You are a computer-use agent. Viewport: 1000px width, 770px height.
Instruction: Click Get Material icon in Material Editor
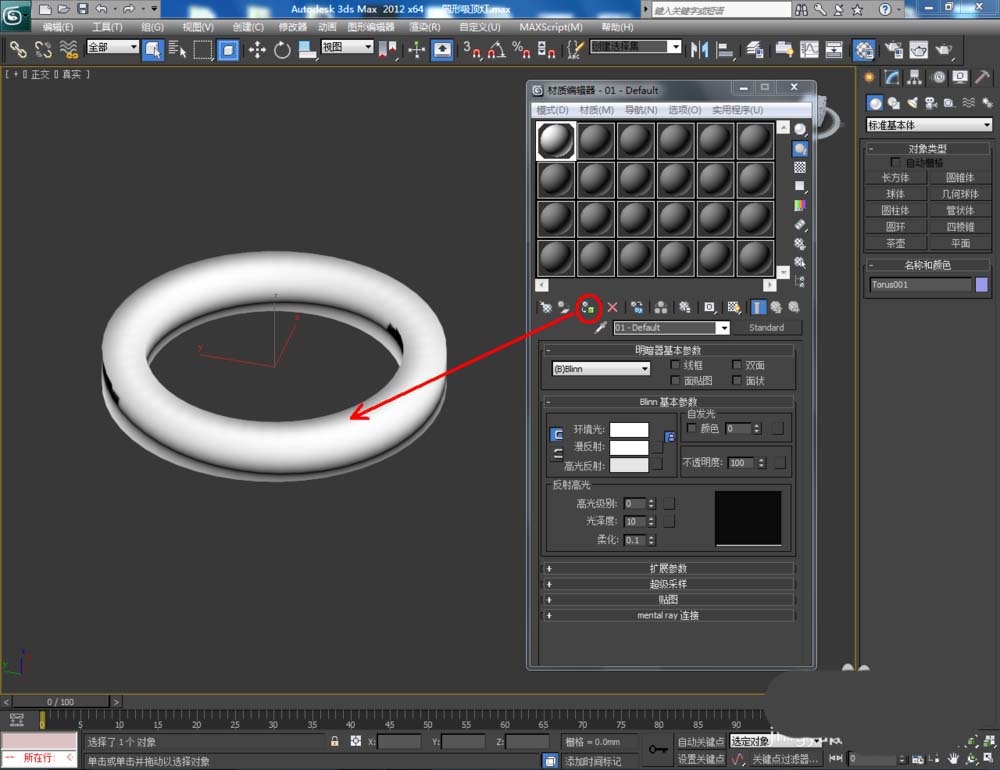click(x=546, y=308)
